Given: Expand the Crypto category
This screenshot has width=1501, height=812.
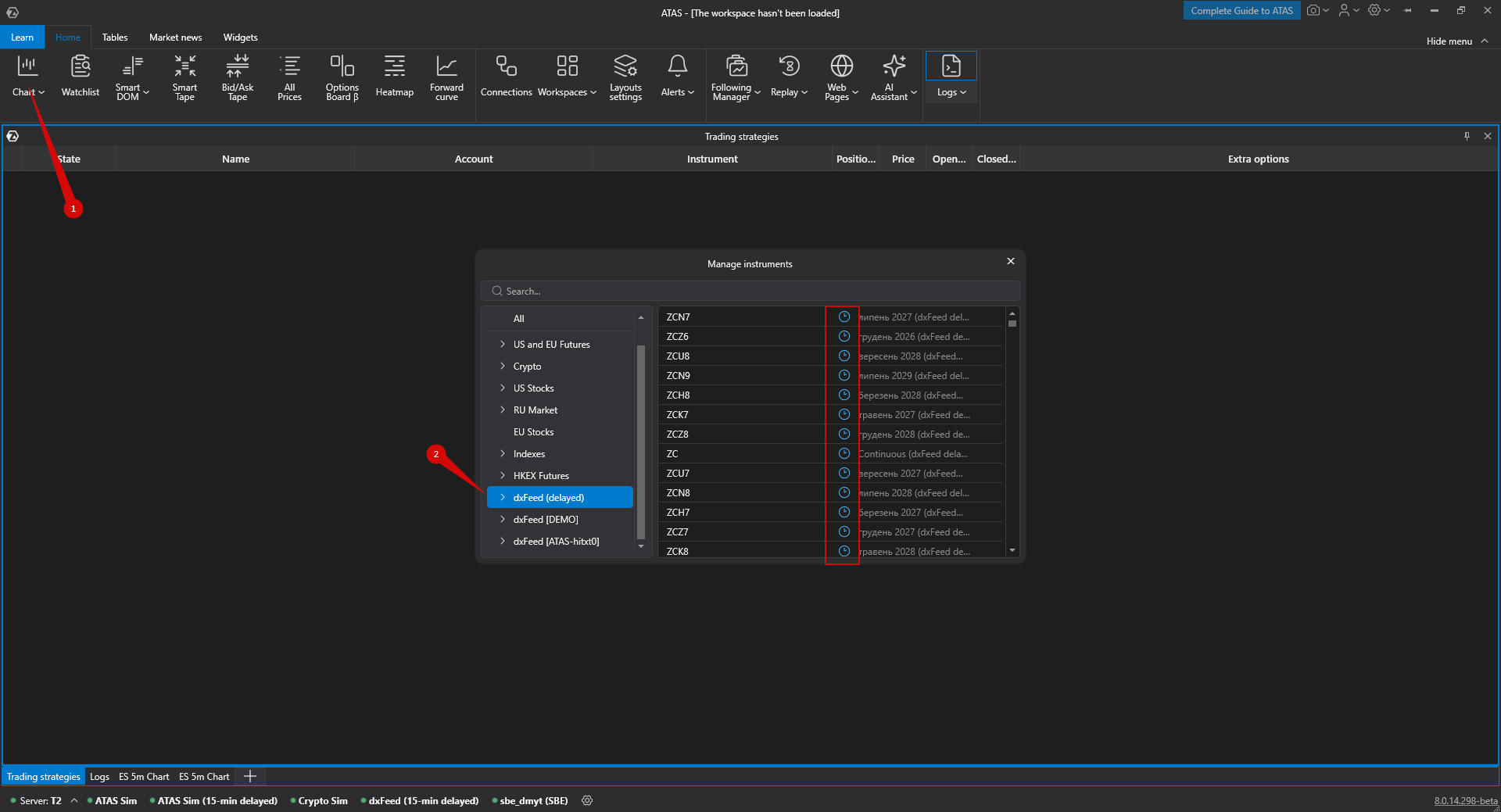Looking at the screenshot, I should pos(503,366).
